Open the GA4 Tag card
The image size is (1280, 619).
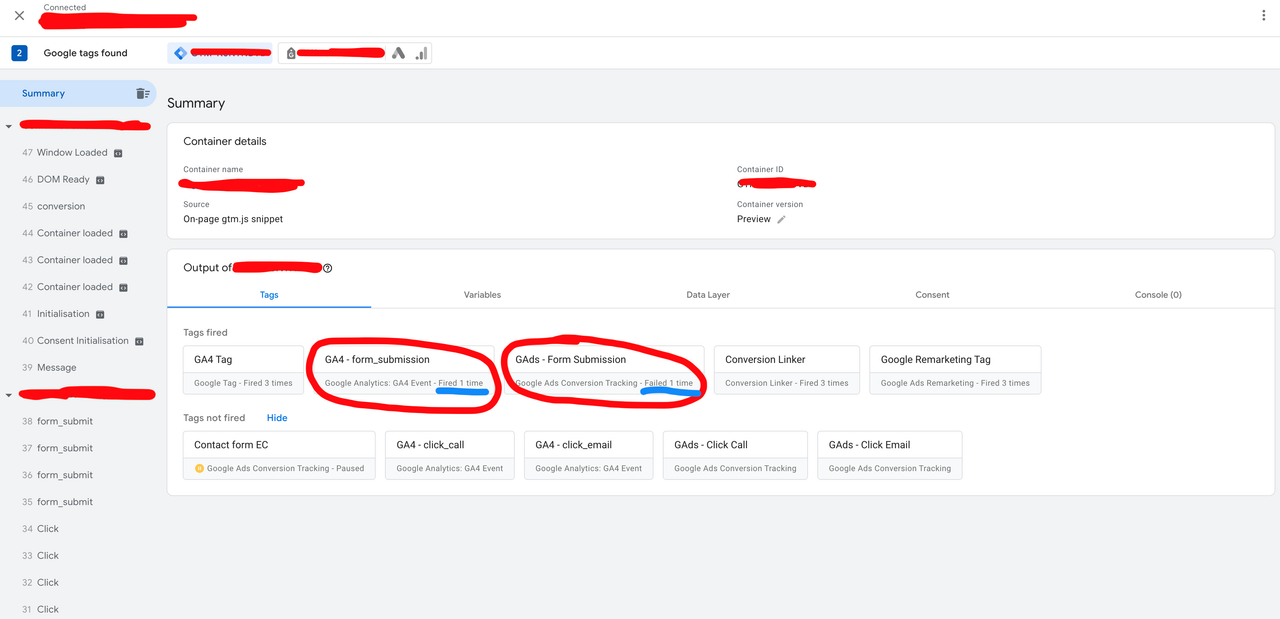click(243, 370)
